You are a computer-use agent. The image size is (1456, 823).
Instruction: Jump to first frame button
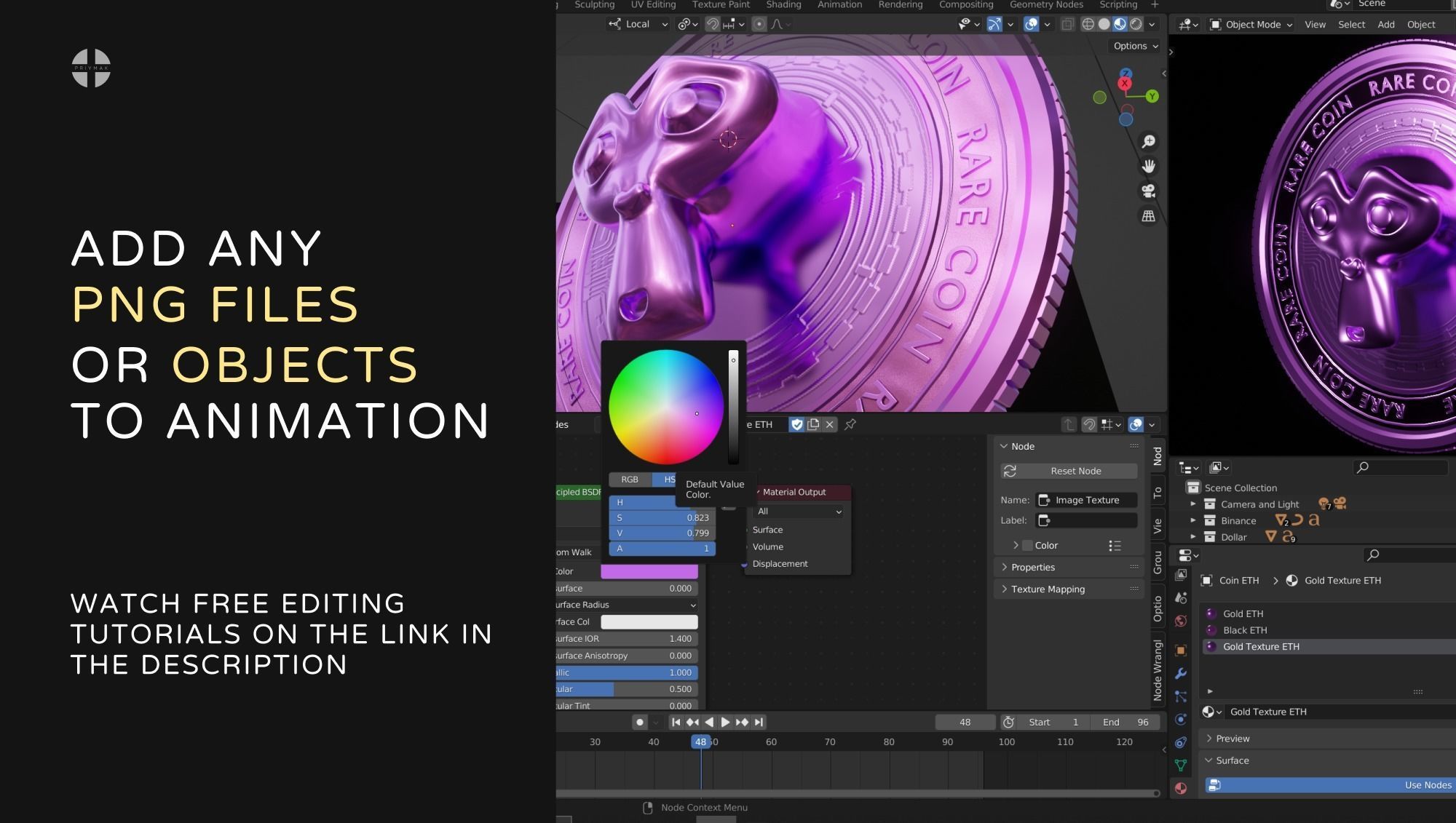676,722
